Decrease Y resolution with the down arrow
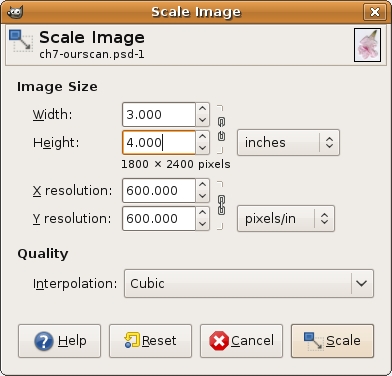The width and height of the screenshot is (392, 376). click(202, 224)
